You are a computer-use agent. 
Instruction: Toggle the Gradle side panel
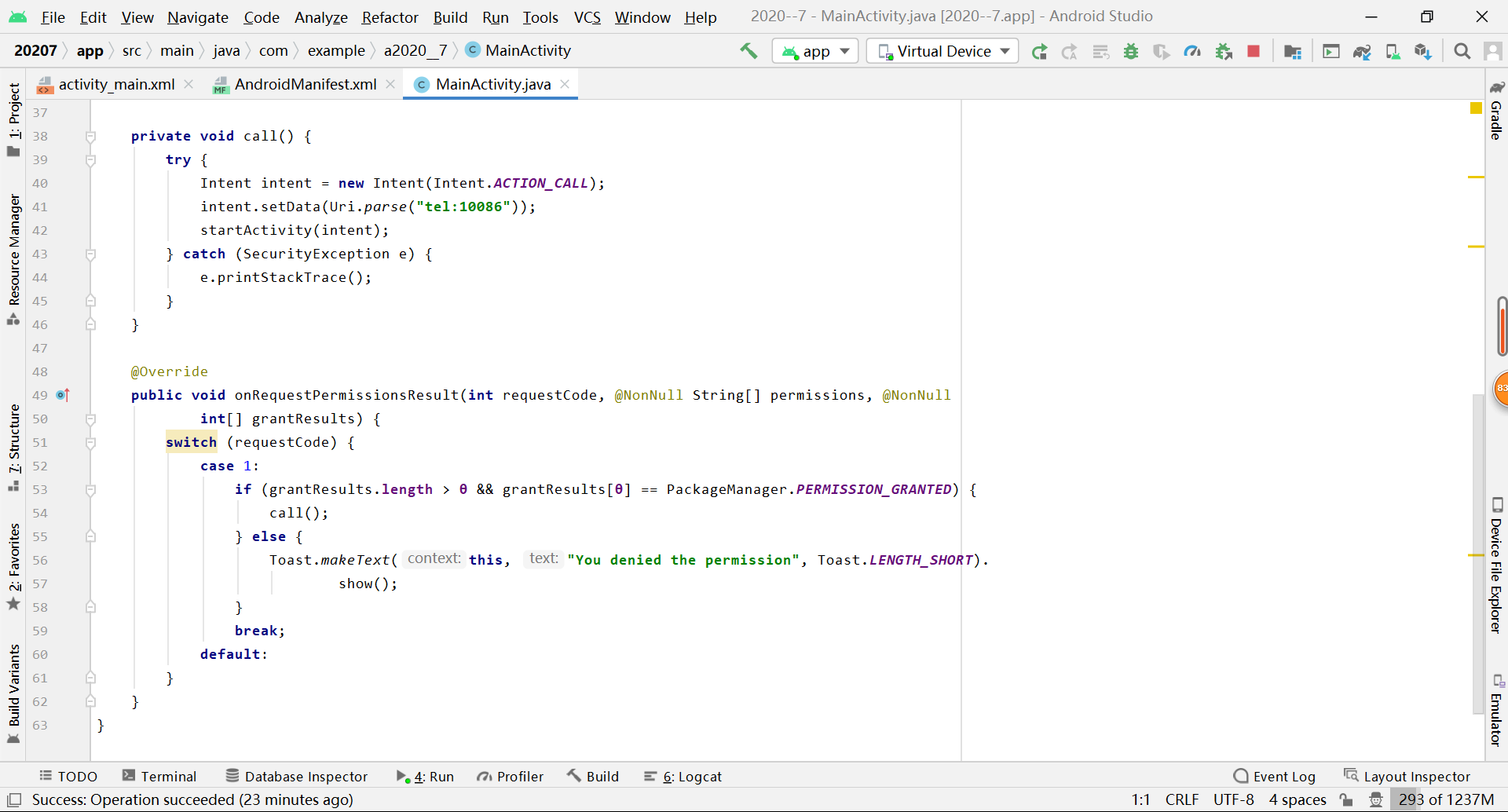[1496, 110]
